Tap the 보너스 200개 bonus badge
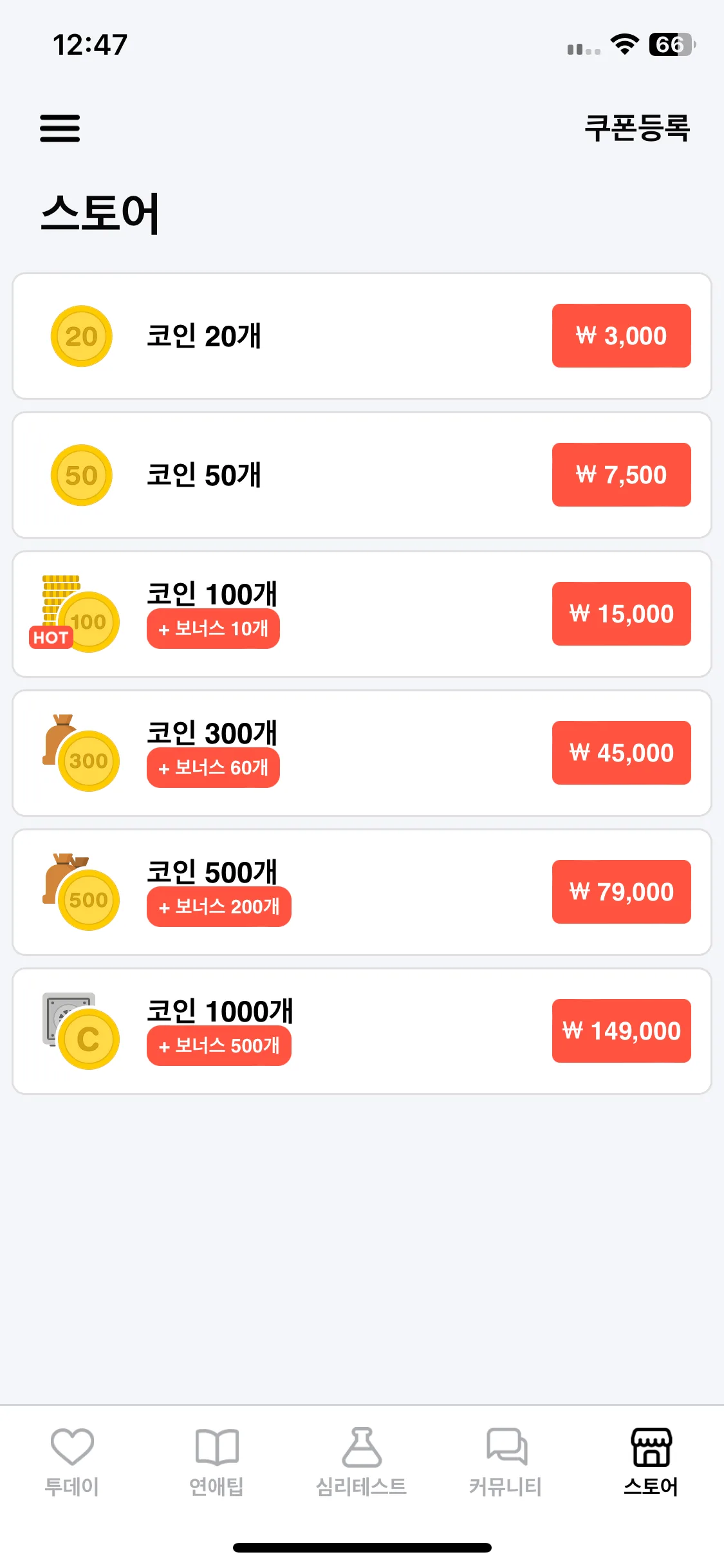The image size is (724, 1568). tap(219, 907)
